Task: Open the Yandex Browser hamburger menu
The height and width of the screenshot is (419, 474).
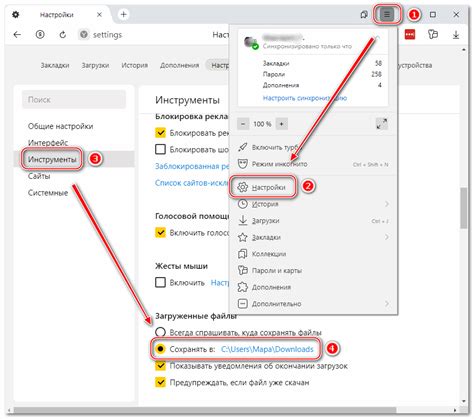Action: pos(386,14)
